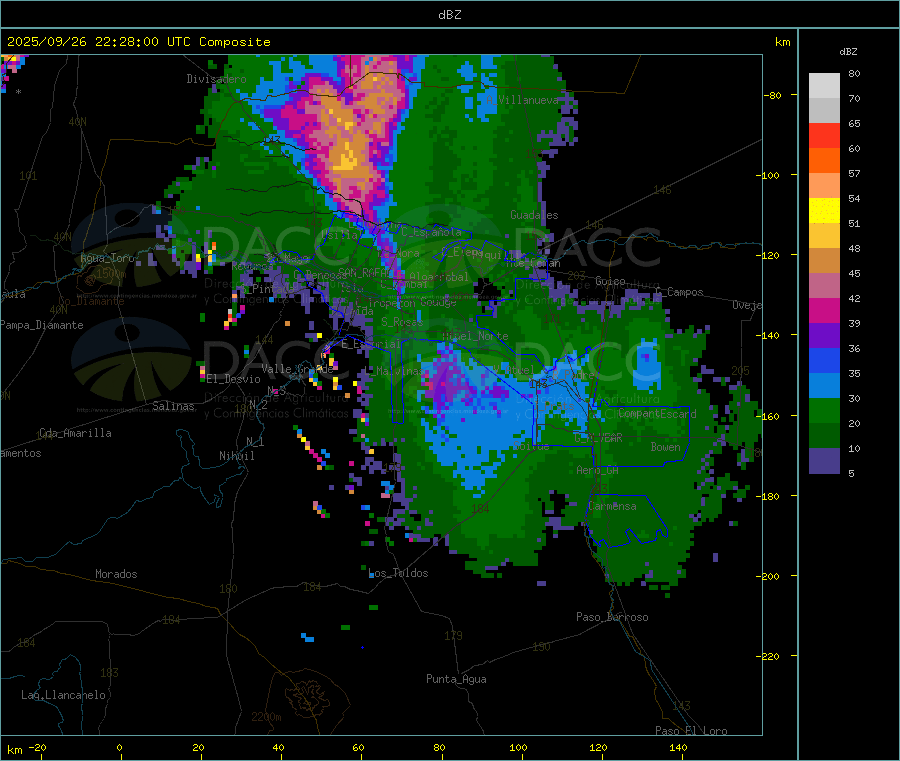Click the 'dBZ' title in the top bar
The width and height of the screenshot is (900, 761).
pos(449,15)
